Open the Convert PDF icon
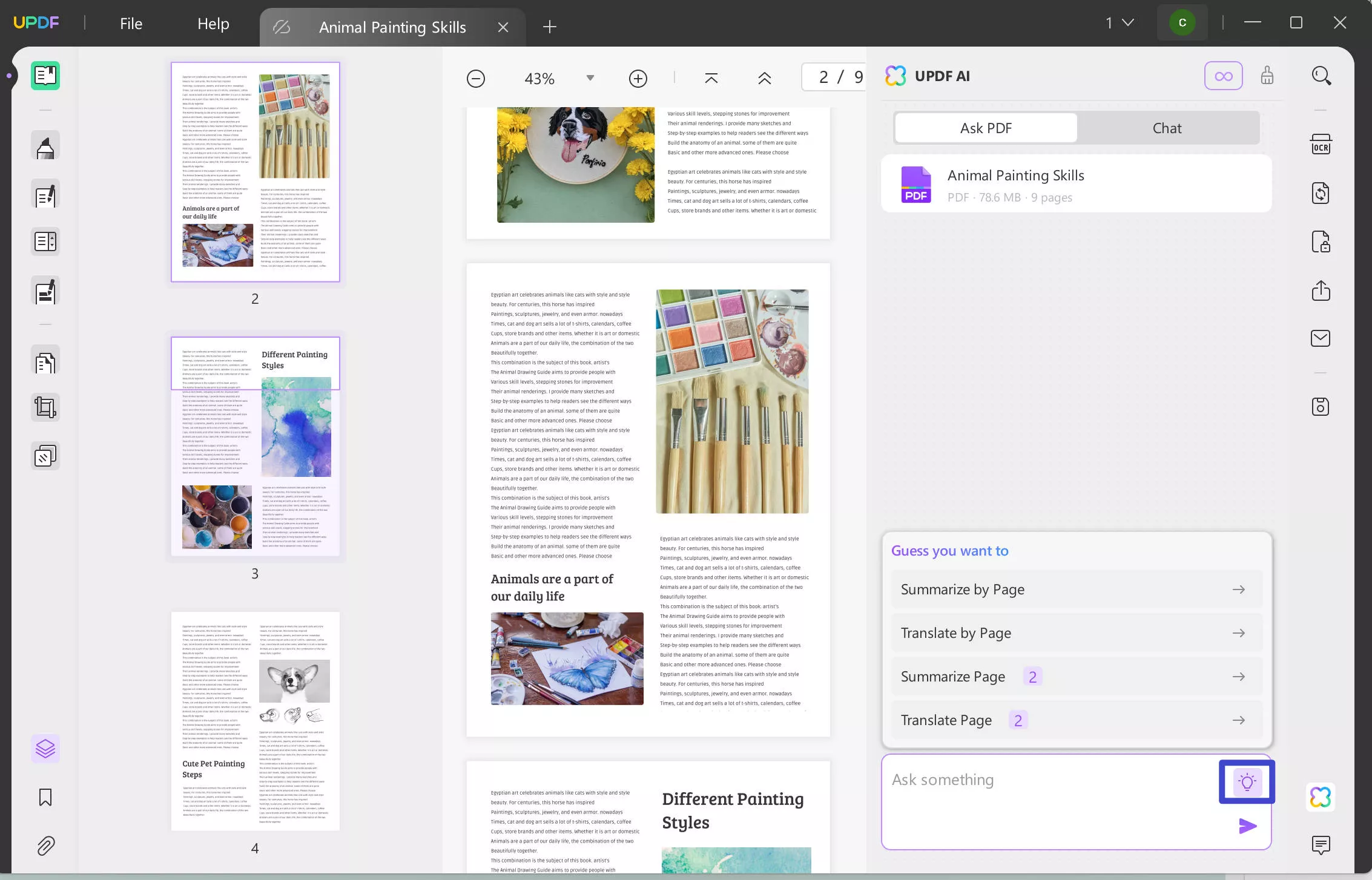The height and width of the screenshot is (880, 1372). tap(1321, 194)
